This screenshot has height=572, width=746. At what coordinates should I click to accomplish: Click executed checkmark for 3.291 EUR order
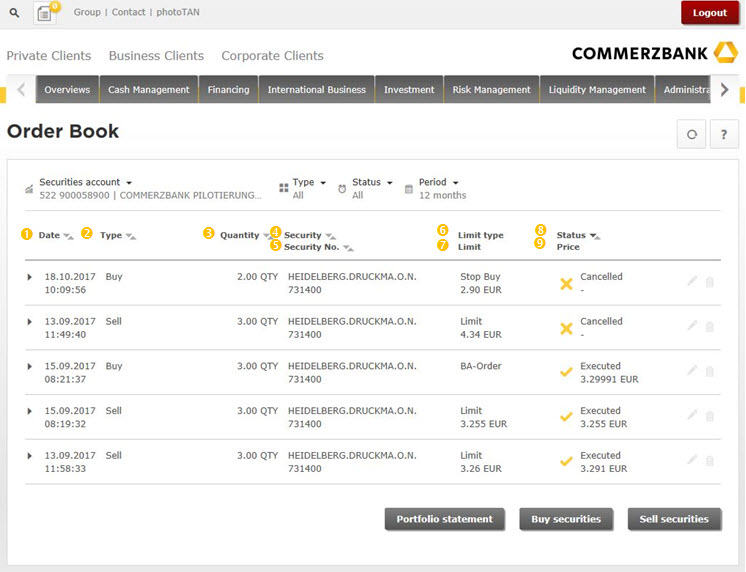point(566,462)
